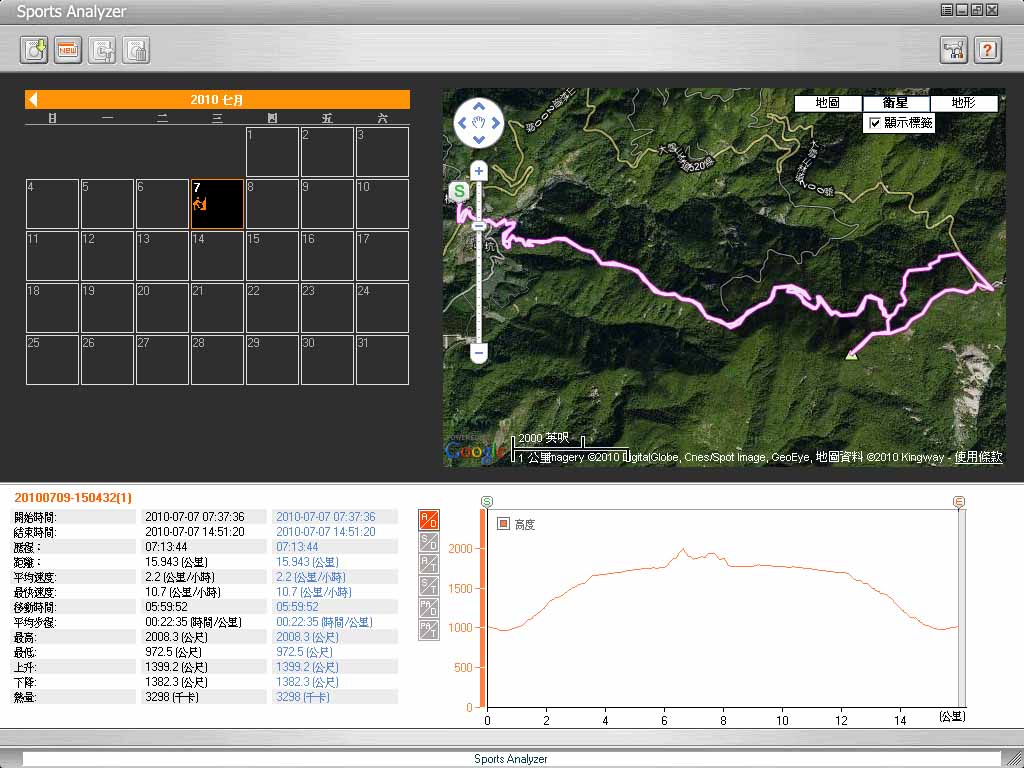Click the orange NEW toolbar icon
The width and height of the screenshot is (1024, 768).
tap(68, 50)
